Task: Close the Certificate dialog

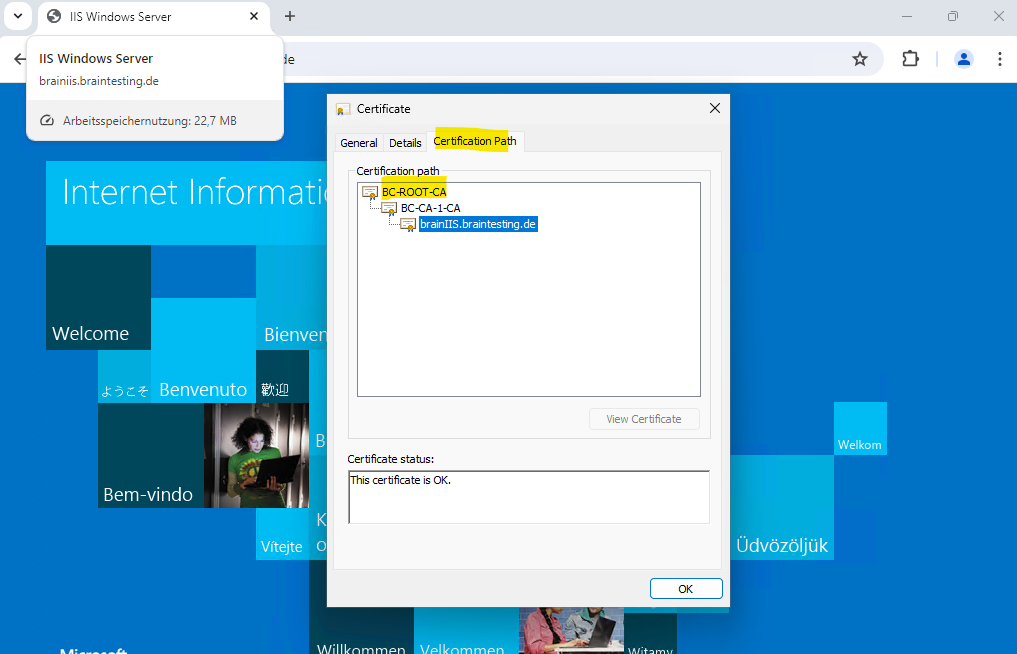Action: (x=715, y=108)
